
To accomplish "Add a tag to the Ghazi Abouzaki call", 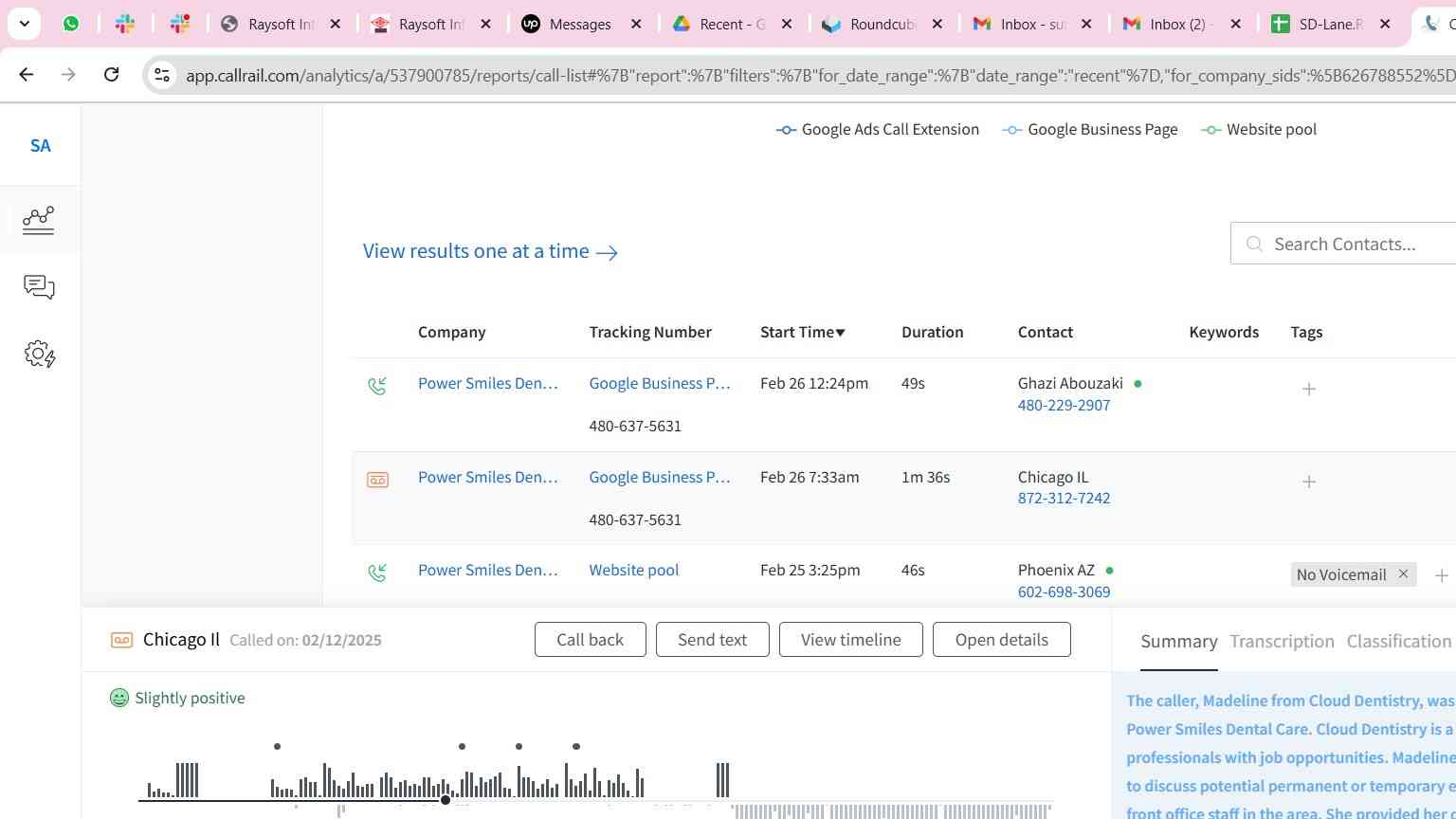I will click(1309, 389).
